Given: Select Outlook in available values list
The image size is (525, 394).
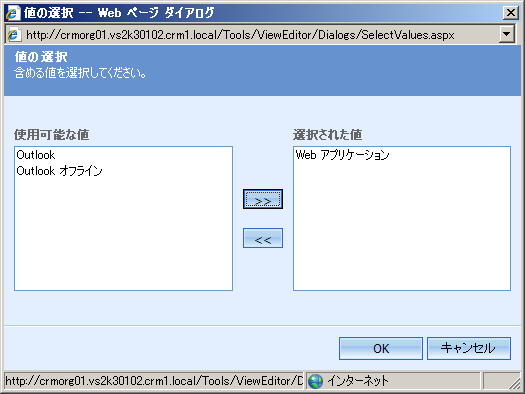Looking at the screenshot, I should click(x=36, y=155).
